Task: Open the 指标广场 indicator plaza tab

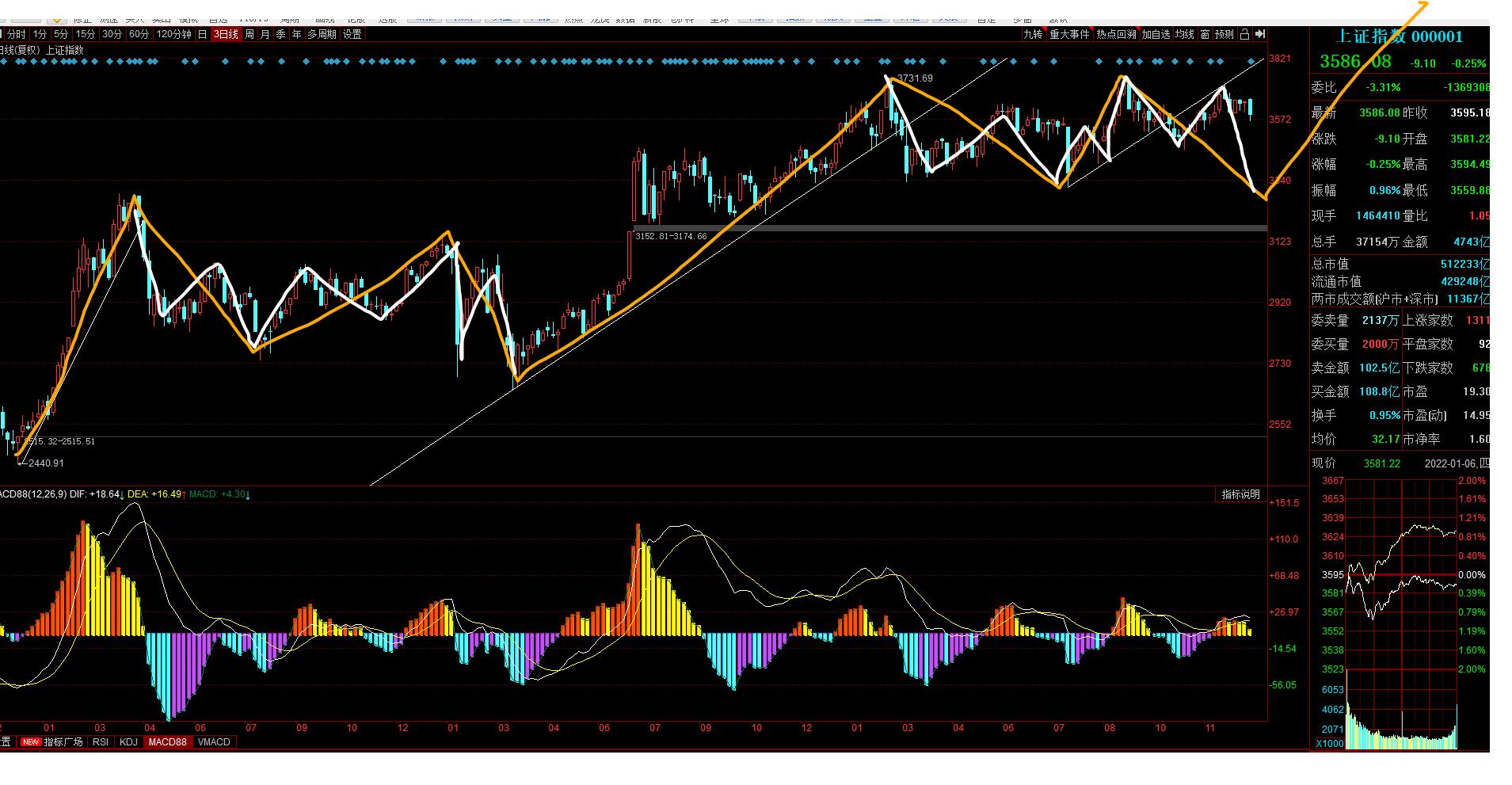Action: [63, 742]
